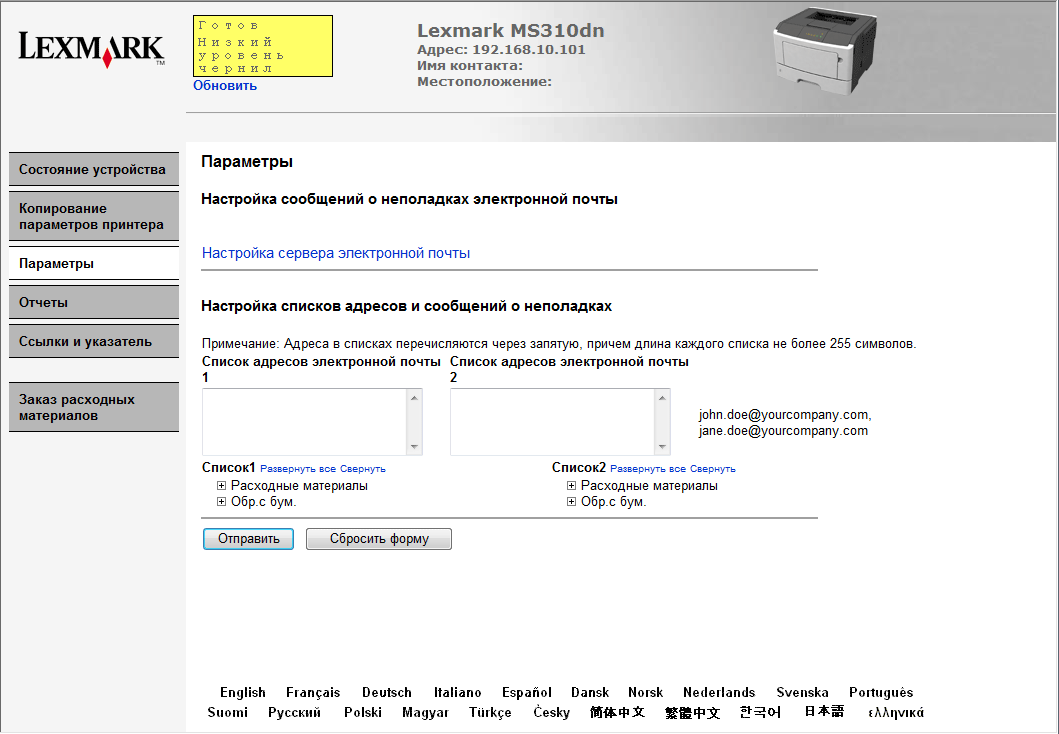
Task: Click down arrow of list 2 scrollbar
Action: (662, 446)
